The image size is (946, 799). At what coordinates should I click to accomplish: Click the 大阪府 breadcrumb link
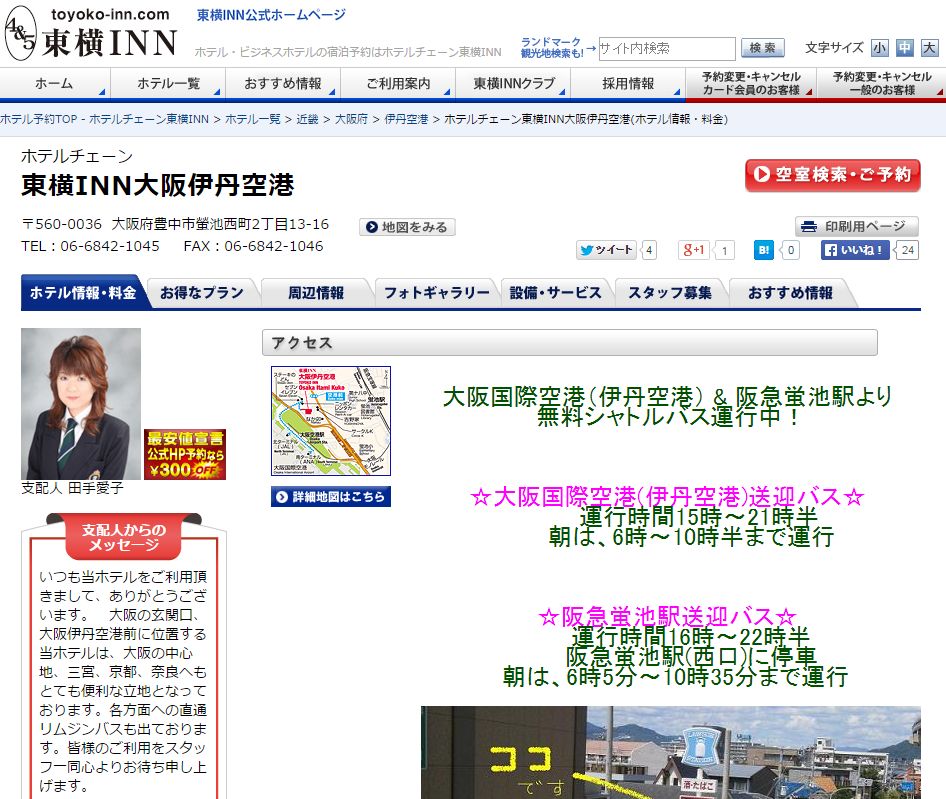(351, 119)
